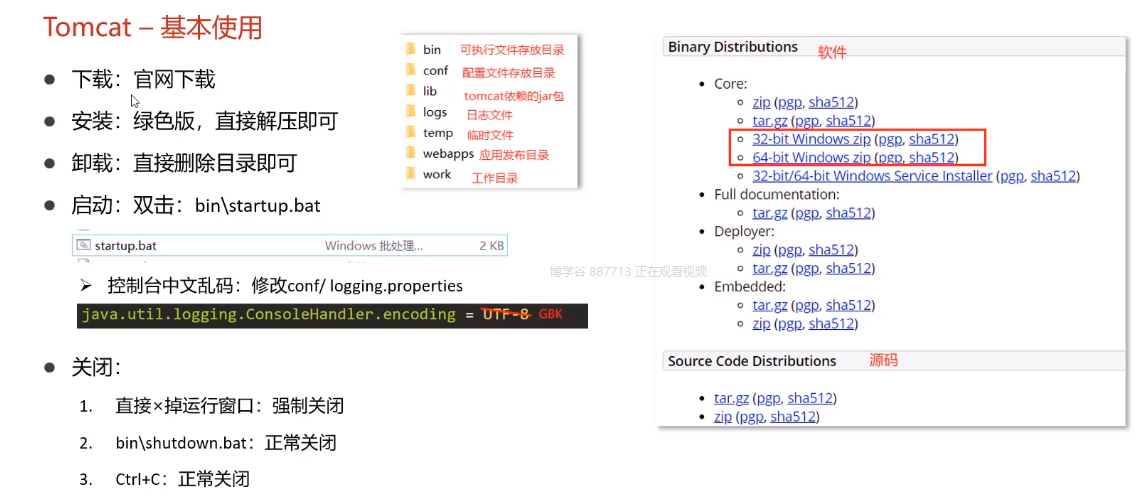Select the bin folder icon
Image resolution: width=1146 pixels, height=500 pixels.
[x=409, y=50]
